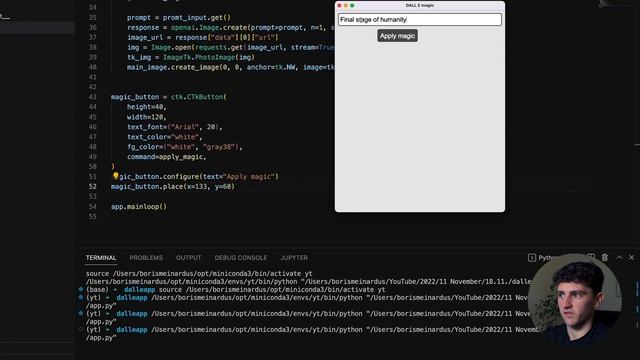The height and width of the screenshot is (360, 640).
Task: Kill terminal with the trash icon
Action: (x=604, y=258)
